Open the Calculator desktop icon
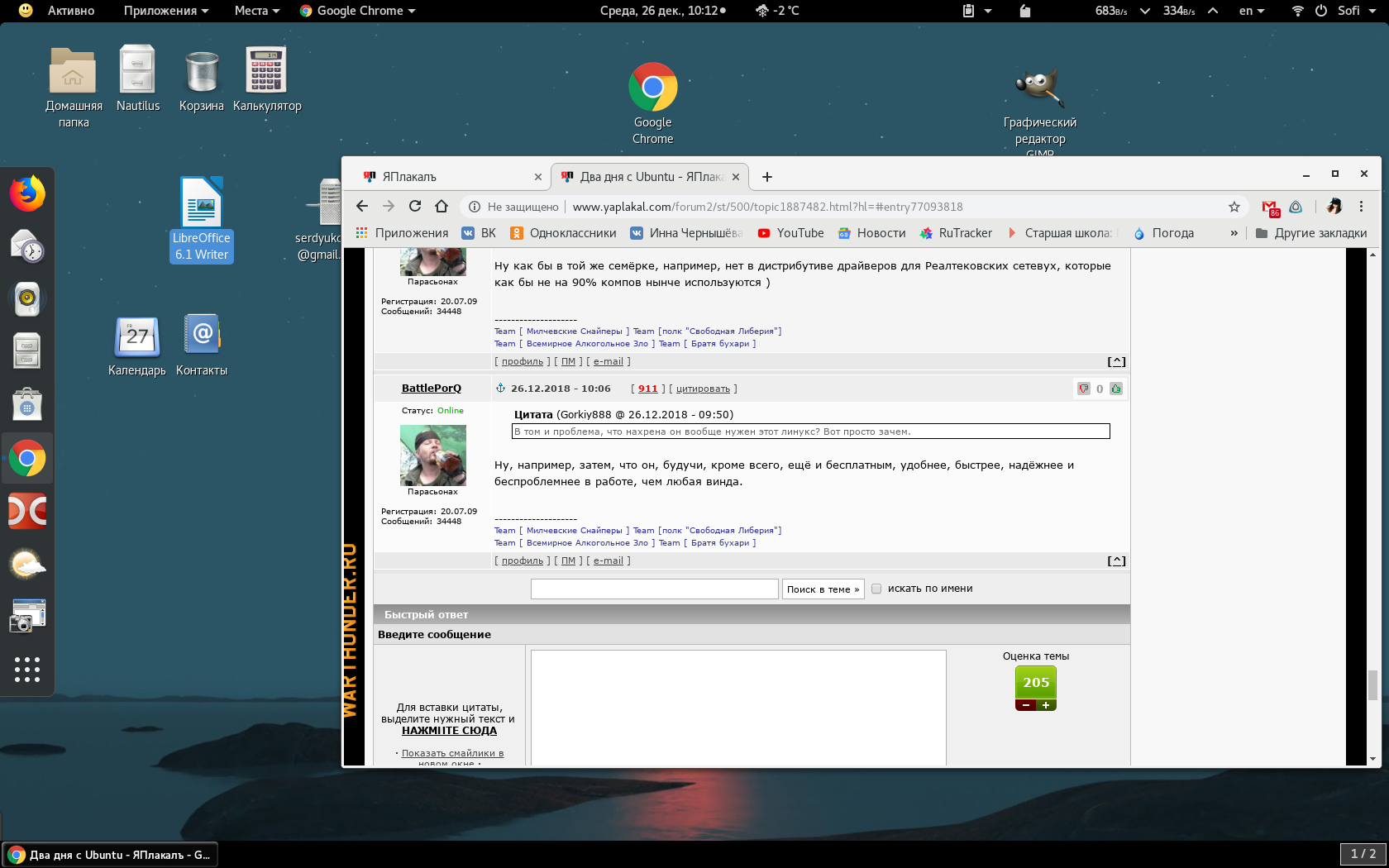Screen dimensions: 1389x868 [267, 79]
